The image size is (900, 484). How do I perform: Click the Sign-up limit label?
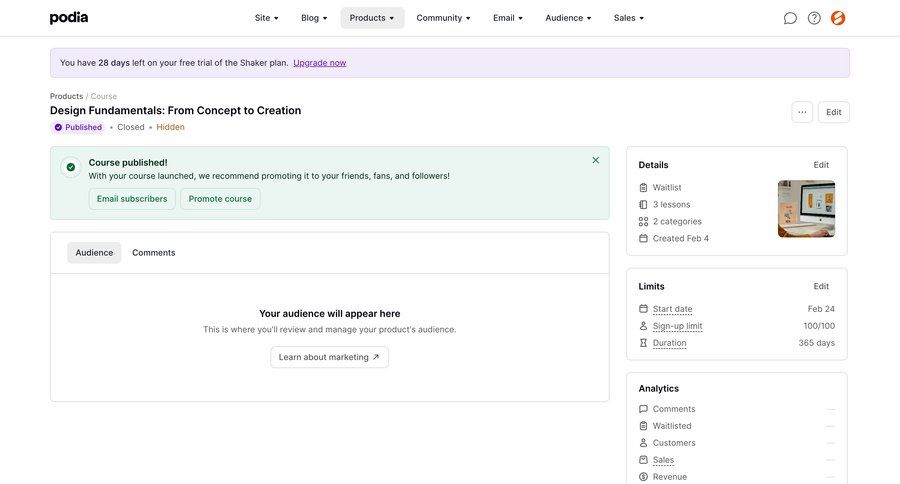click(677, 326)
